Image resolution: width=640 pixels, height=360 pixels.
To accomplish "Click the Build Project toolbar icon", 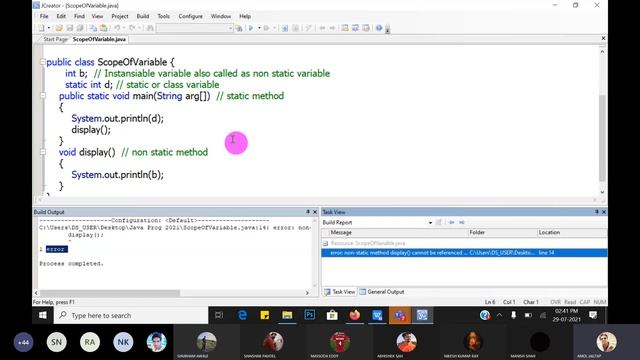I will click(284, 28).
